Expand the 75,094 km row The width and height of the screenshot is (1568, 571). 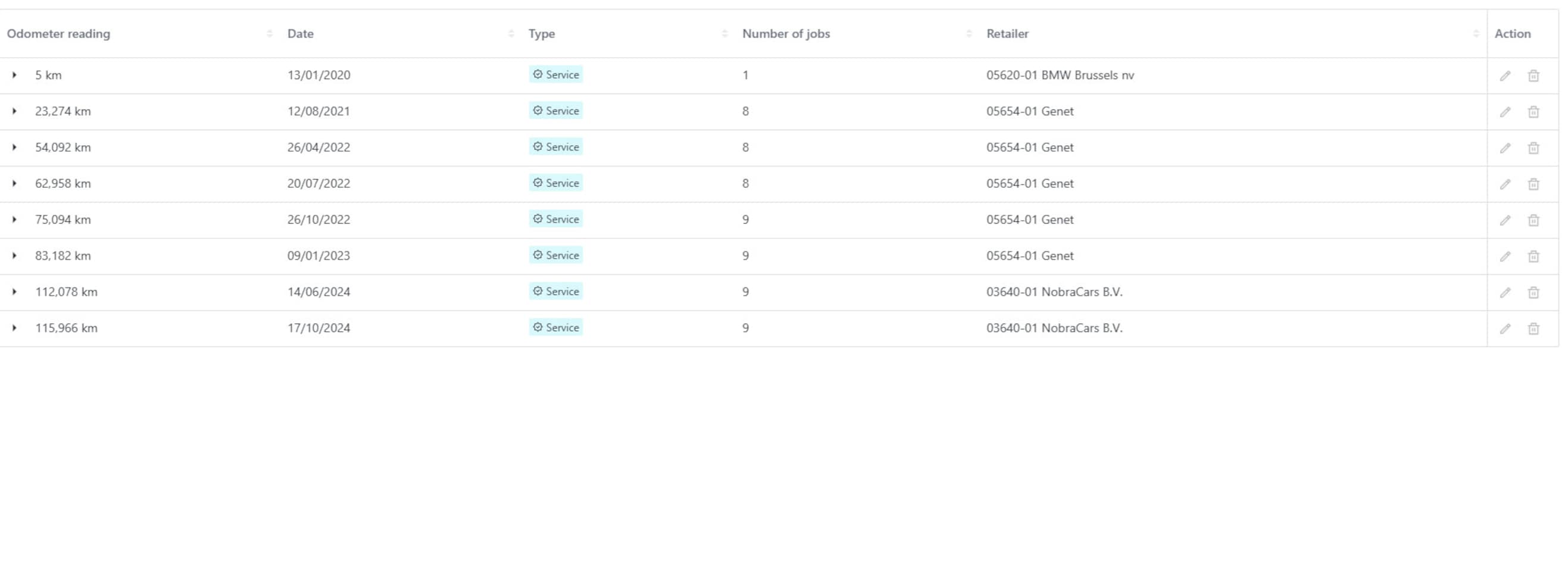(15, 219)
